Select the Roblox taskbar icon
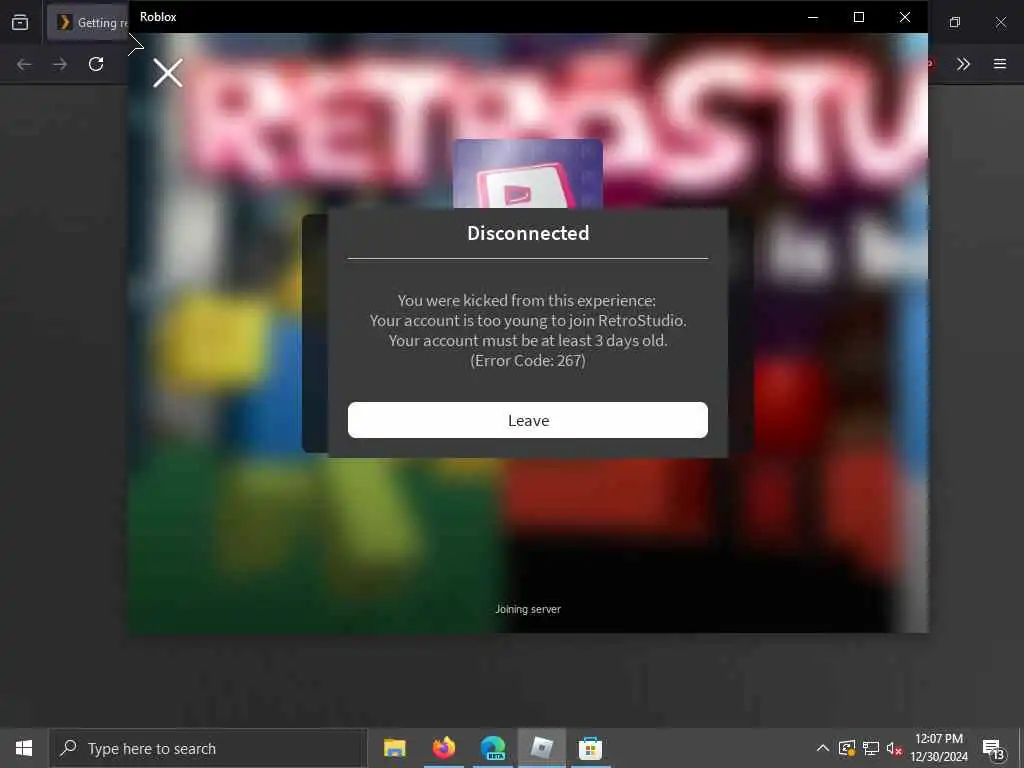The height and width of the screenshot is (768, 1024). 542,748
